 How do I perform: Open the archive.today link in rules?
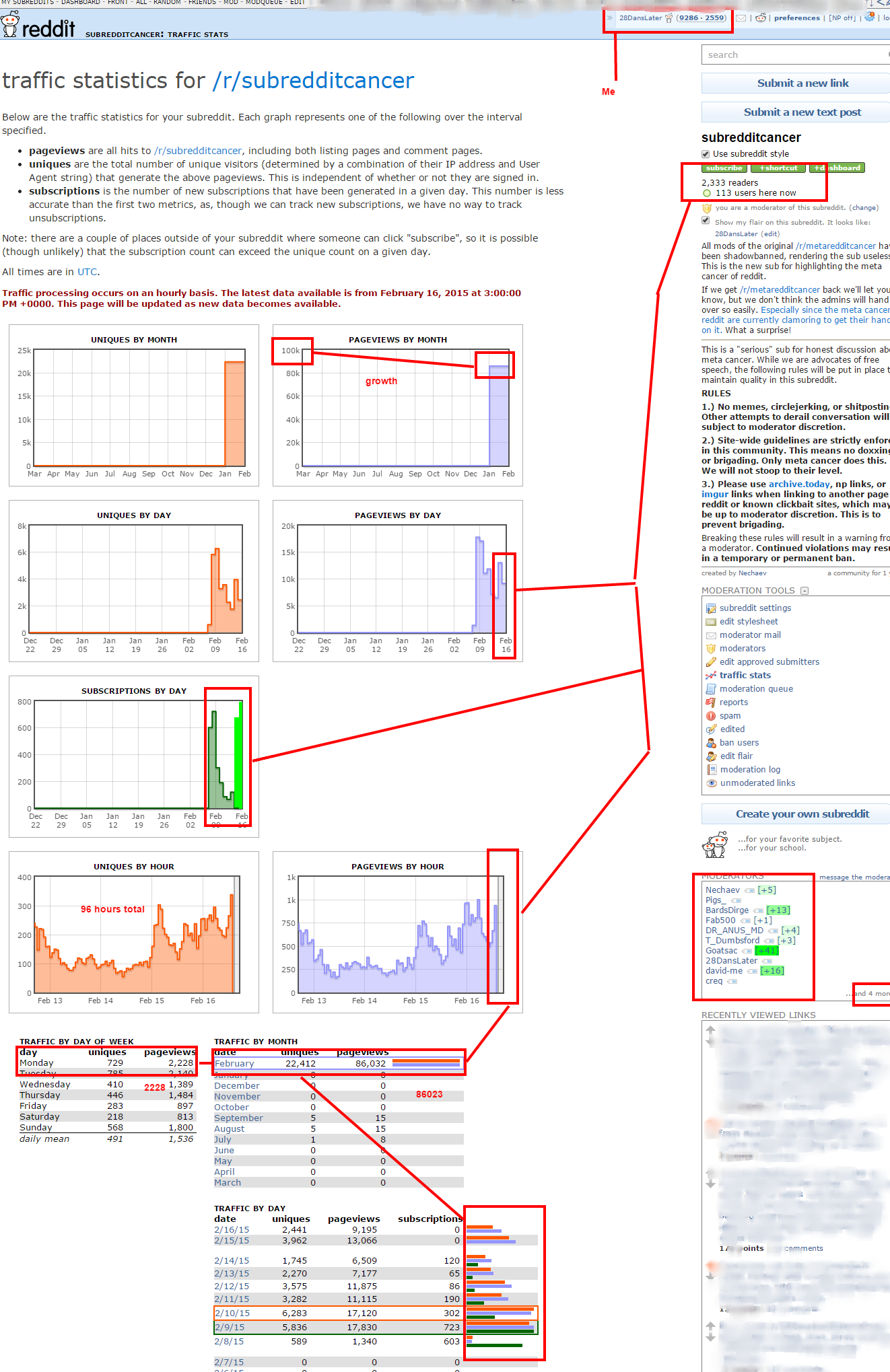click(800, 484)
